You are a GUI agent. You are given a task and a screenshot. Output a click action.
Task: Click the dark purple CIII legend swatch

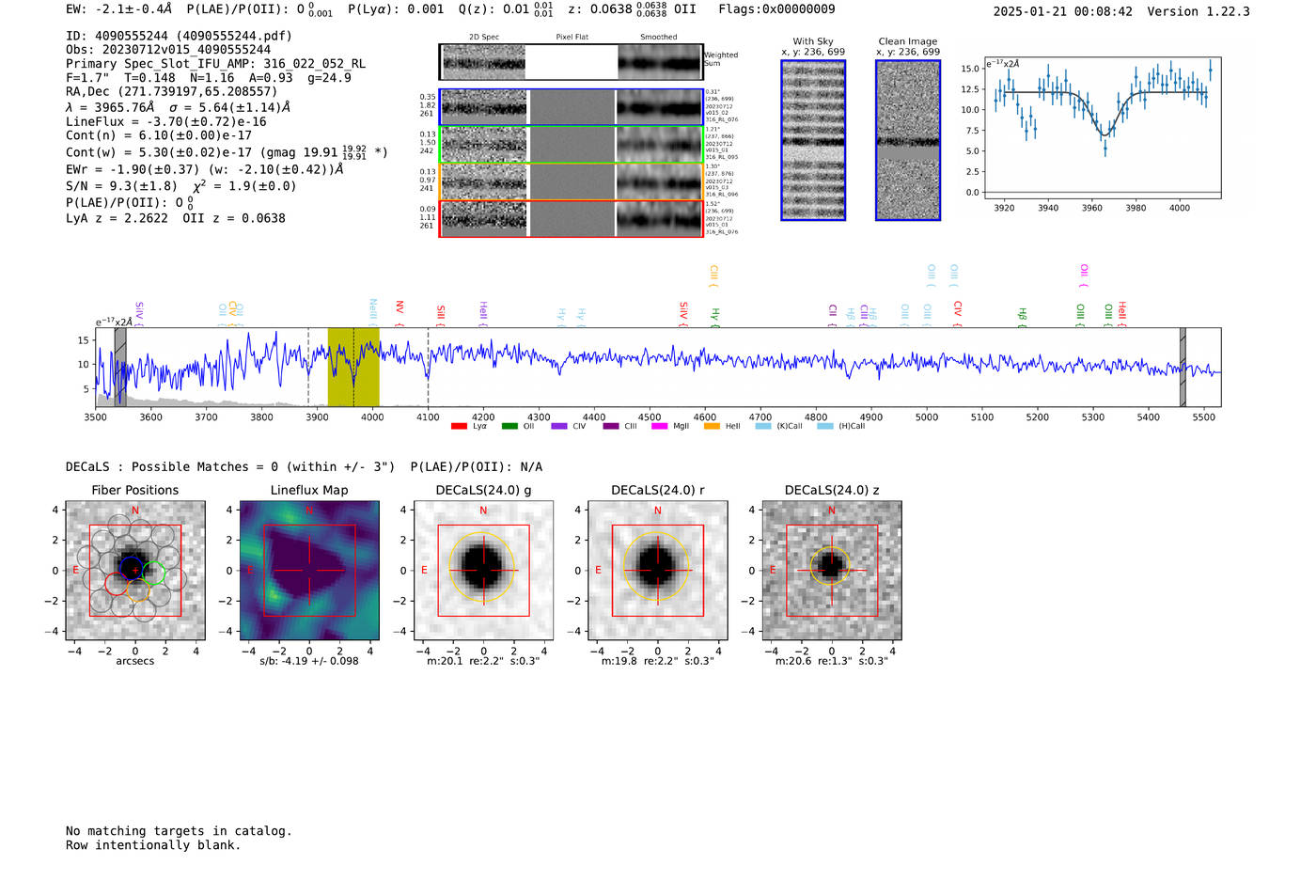(611, 427)
